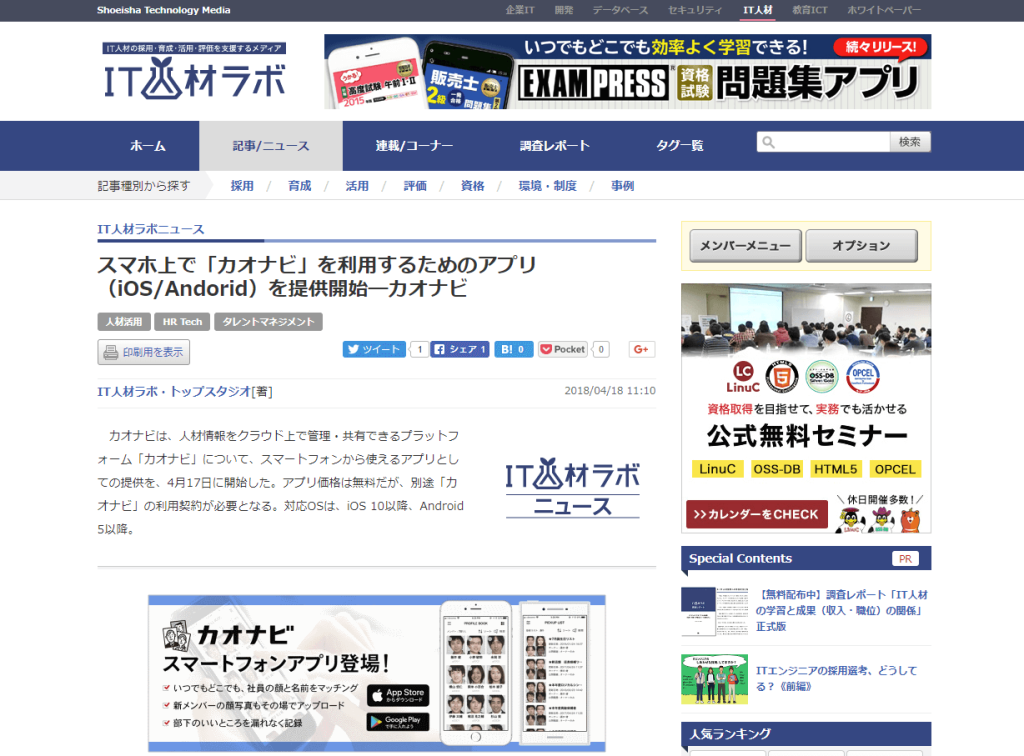Screen dimensions: 1024x756
Task: Filter articles by 採用 category
Action: (242, 186)
